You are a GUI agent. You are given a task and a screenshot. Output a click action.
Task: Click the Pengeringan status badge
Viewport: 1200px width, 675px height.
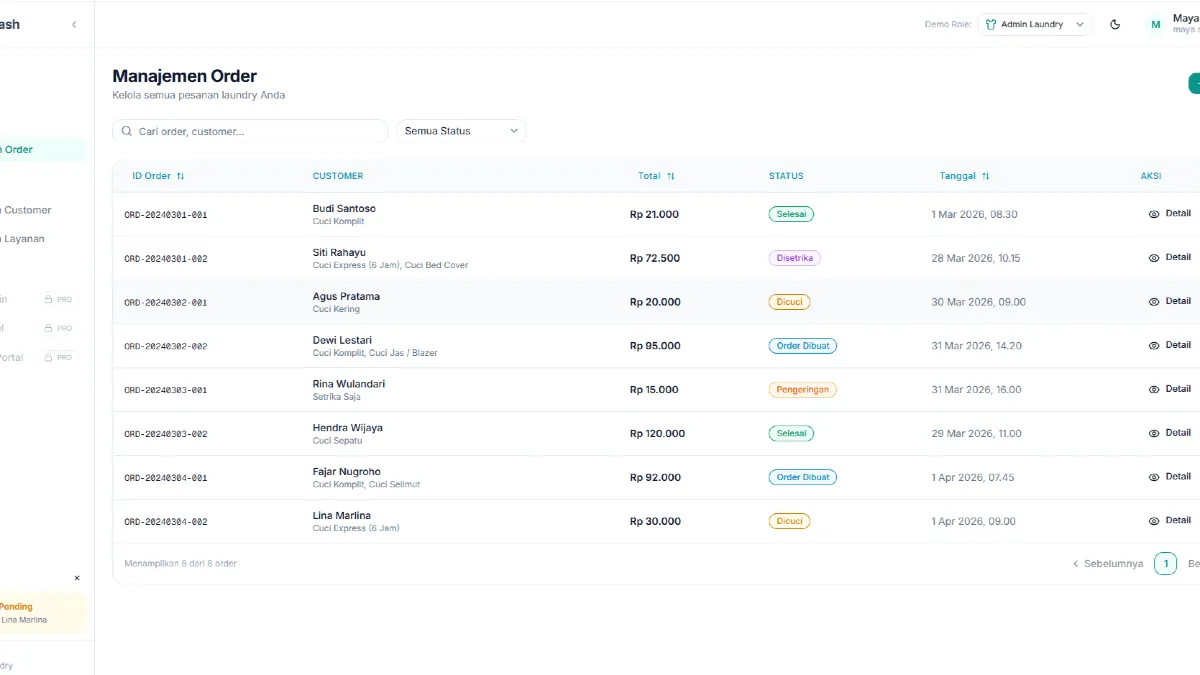802,390
